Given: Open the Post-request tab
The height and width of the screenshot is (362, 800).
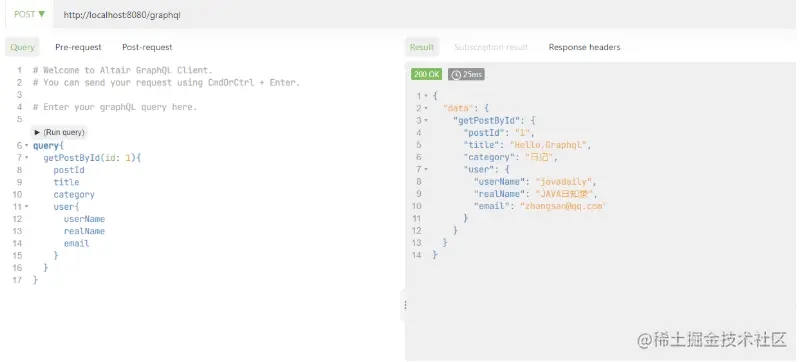Looking at the screenshot, I should [x=147, y=47].
